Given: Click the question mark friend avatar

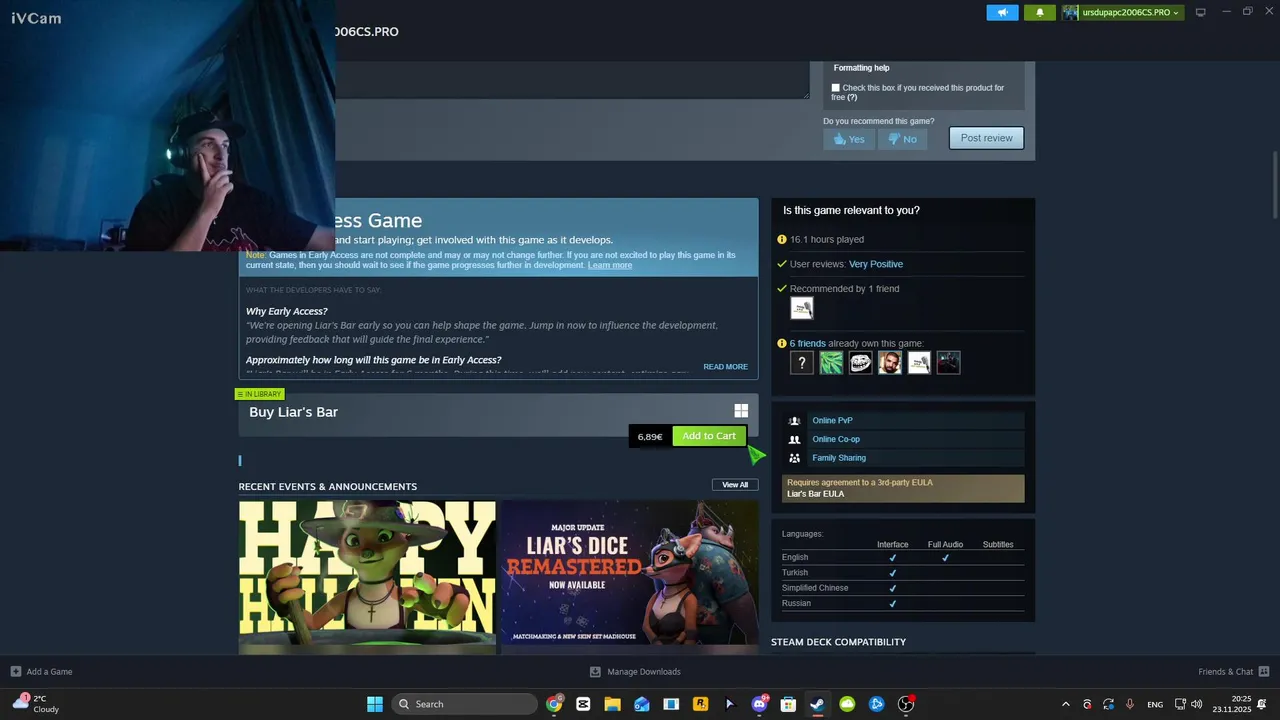Looking at the screenshot, I should pos(802,363).
